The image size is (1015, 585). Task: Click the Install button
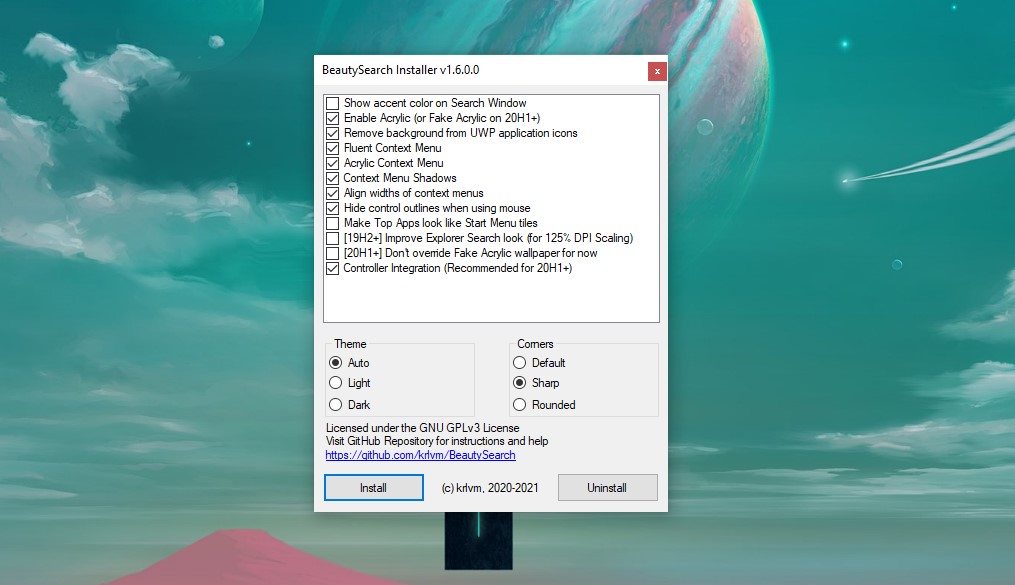[374, 487]
